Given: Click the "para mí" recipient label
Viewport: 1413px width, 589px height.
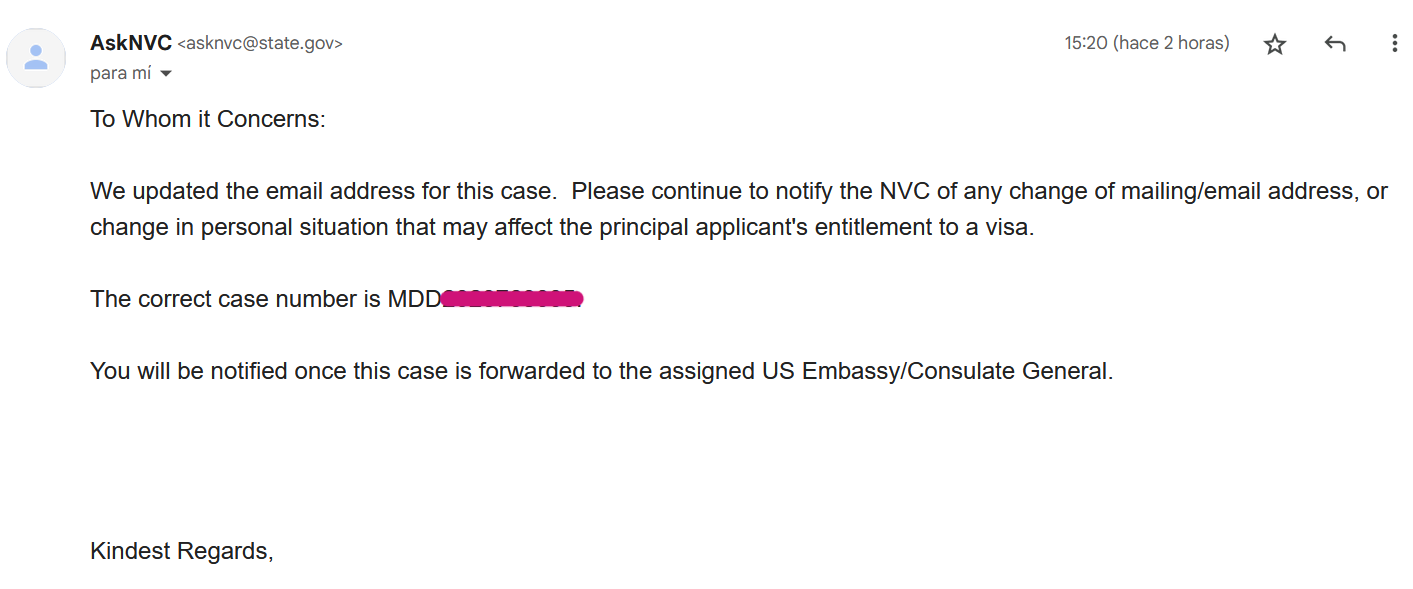Looking at the screenshot, I should [120, 73].
